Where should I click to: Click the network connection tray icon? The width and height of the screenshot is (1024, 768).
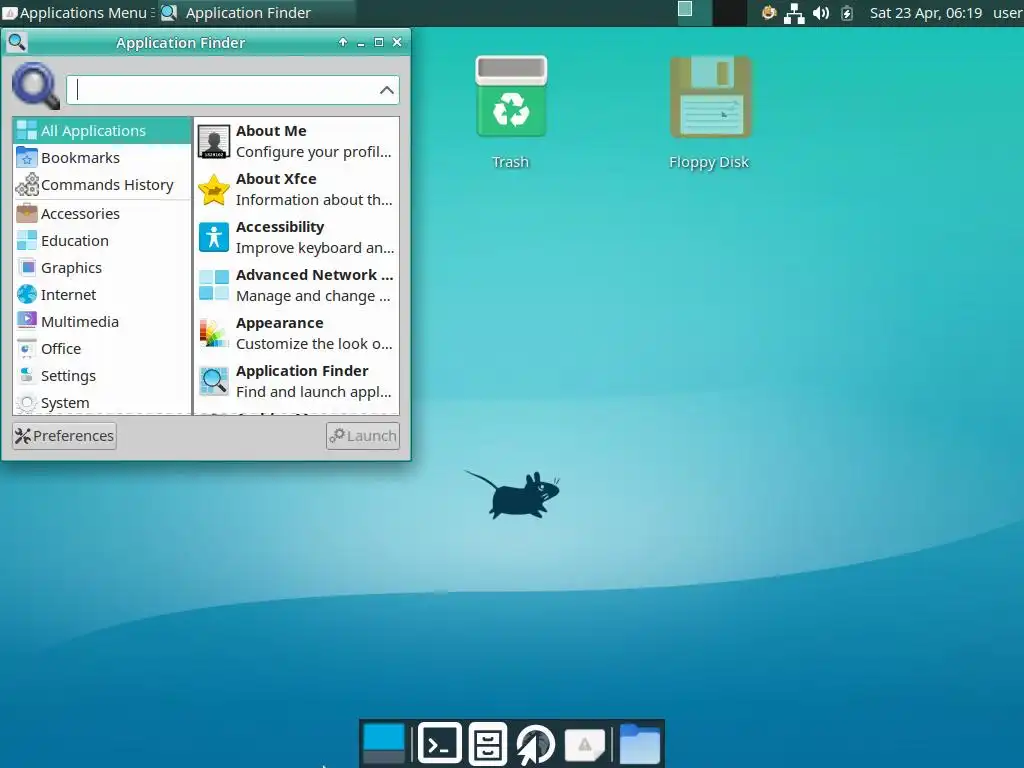click(x=794, y=13)
